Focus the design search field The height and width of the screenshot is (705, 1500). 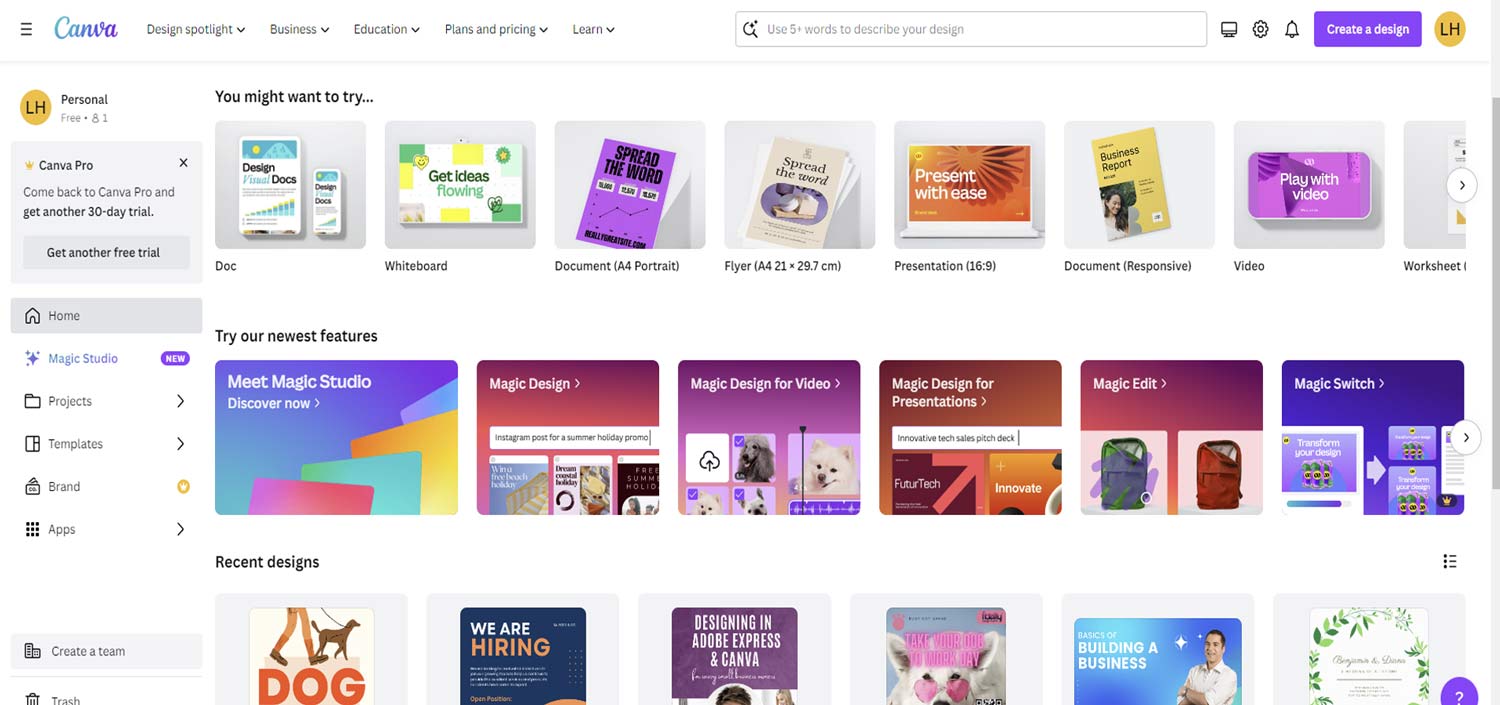tap(971, 29)
